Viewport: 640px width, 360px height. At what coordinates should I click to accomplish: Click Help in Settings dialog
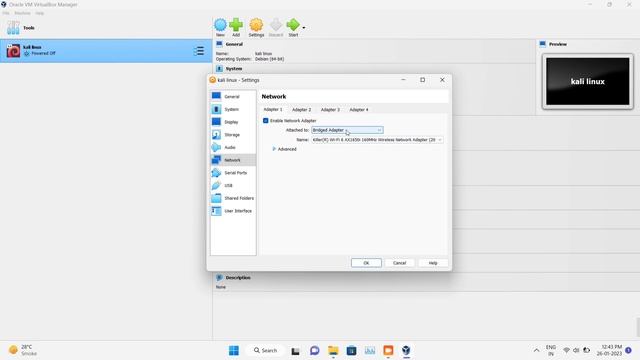(433, 263)
